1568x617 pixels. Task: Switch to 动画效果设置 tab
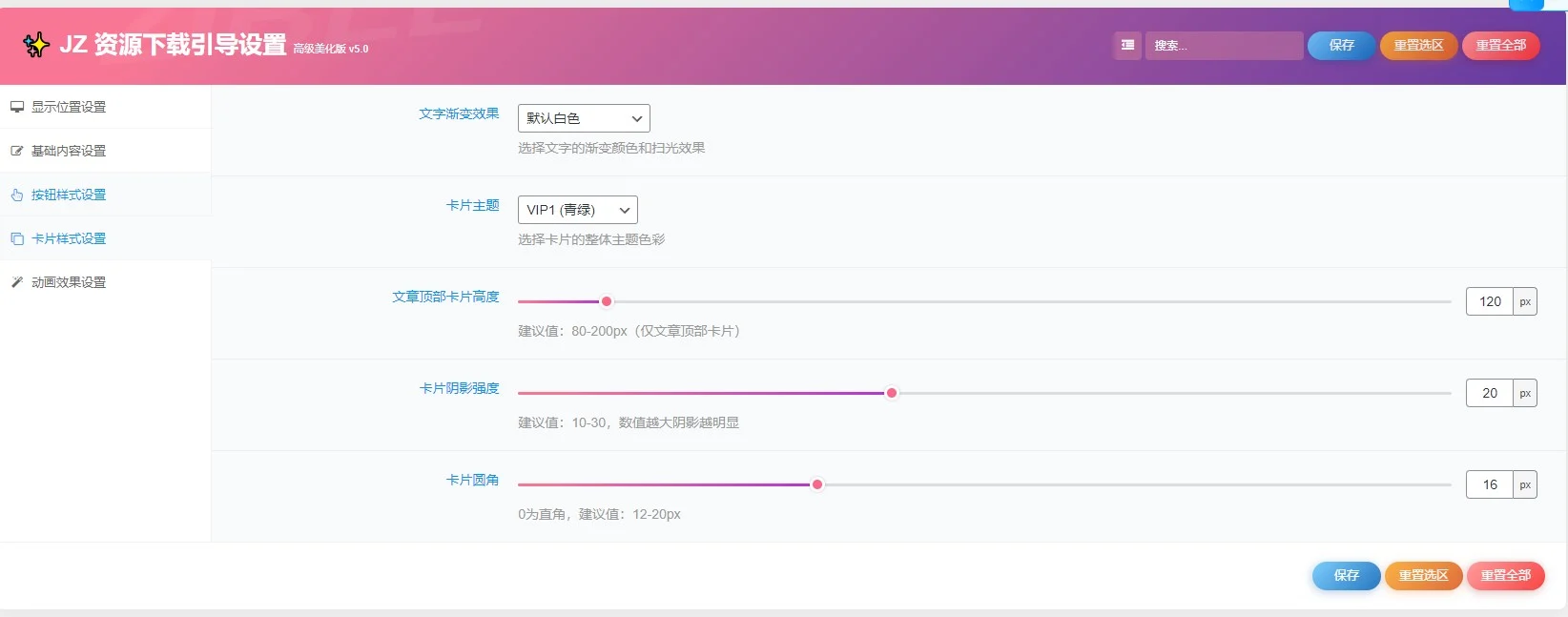click(69, 282)
